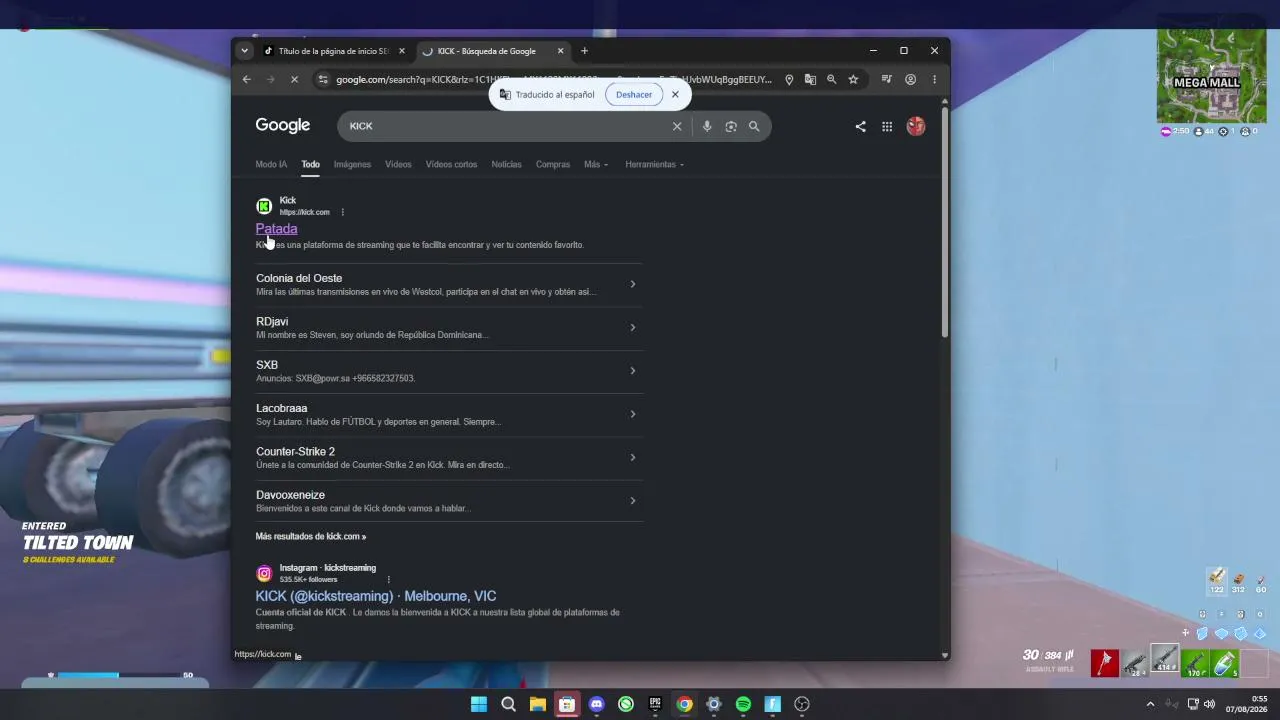This screenshot has width=1280, height=720.
Task: Launch Epic Games from the taskbar
Action: click(x=655, y=704)
